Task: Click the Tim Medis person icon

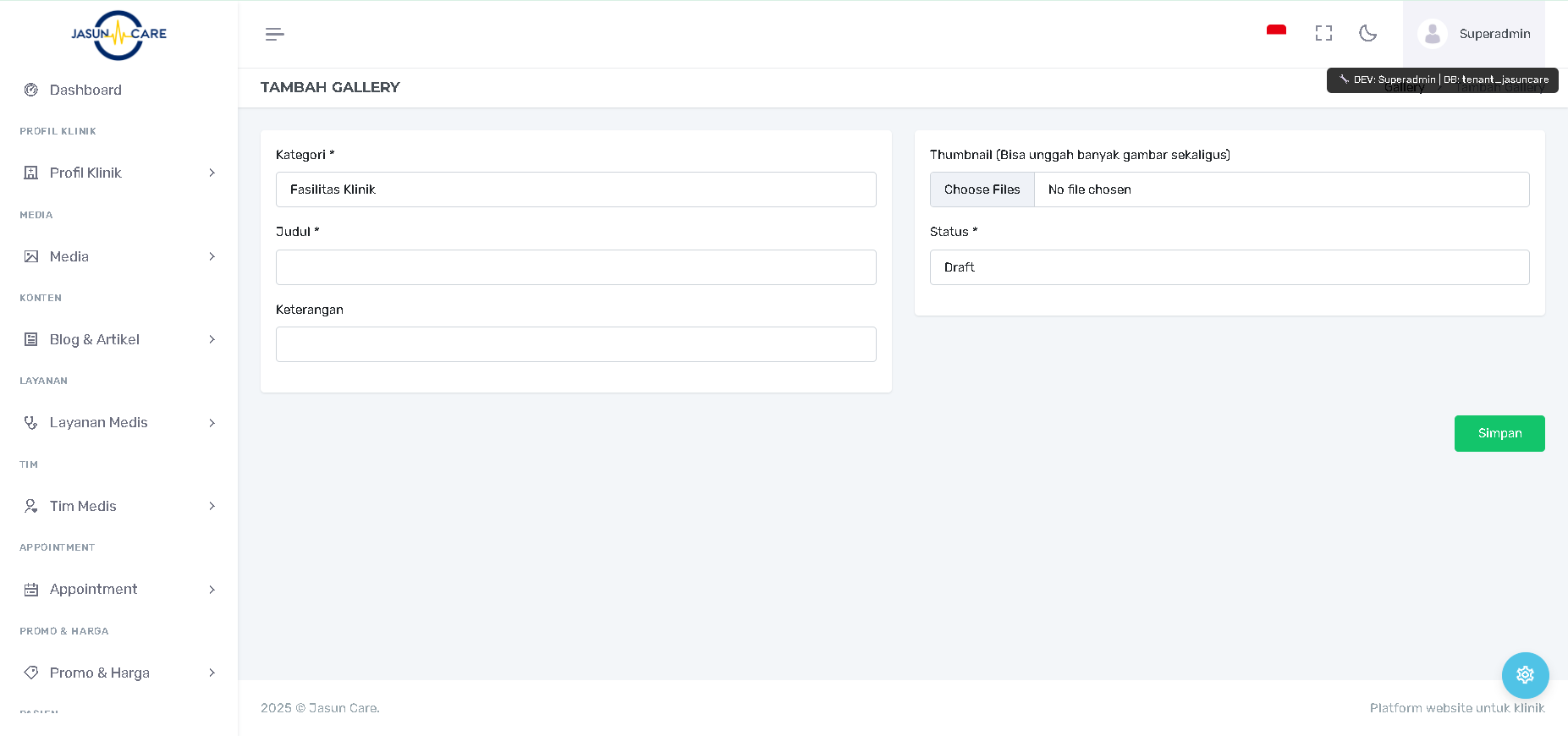Action: click(31, 506)
